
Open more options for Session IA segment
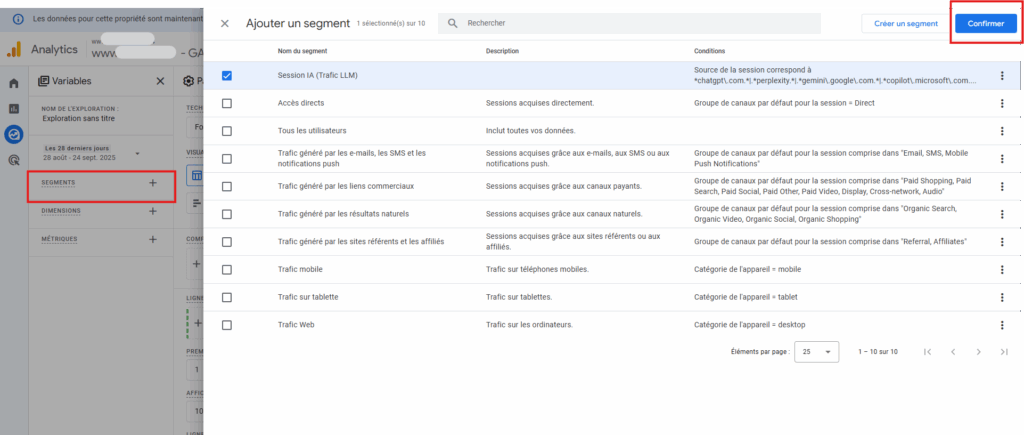click(1002, 75)
